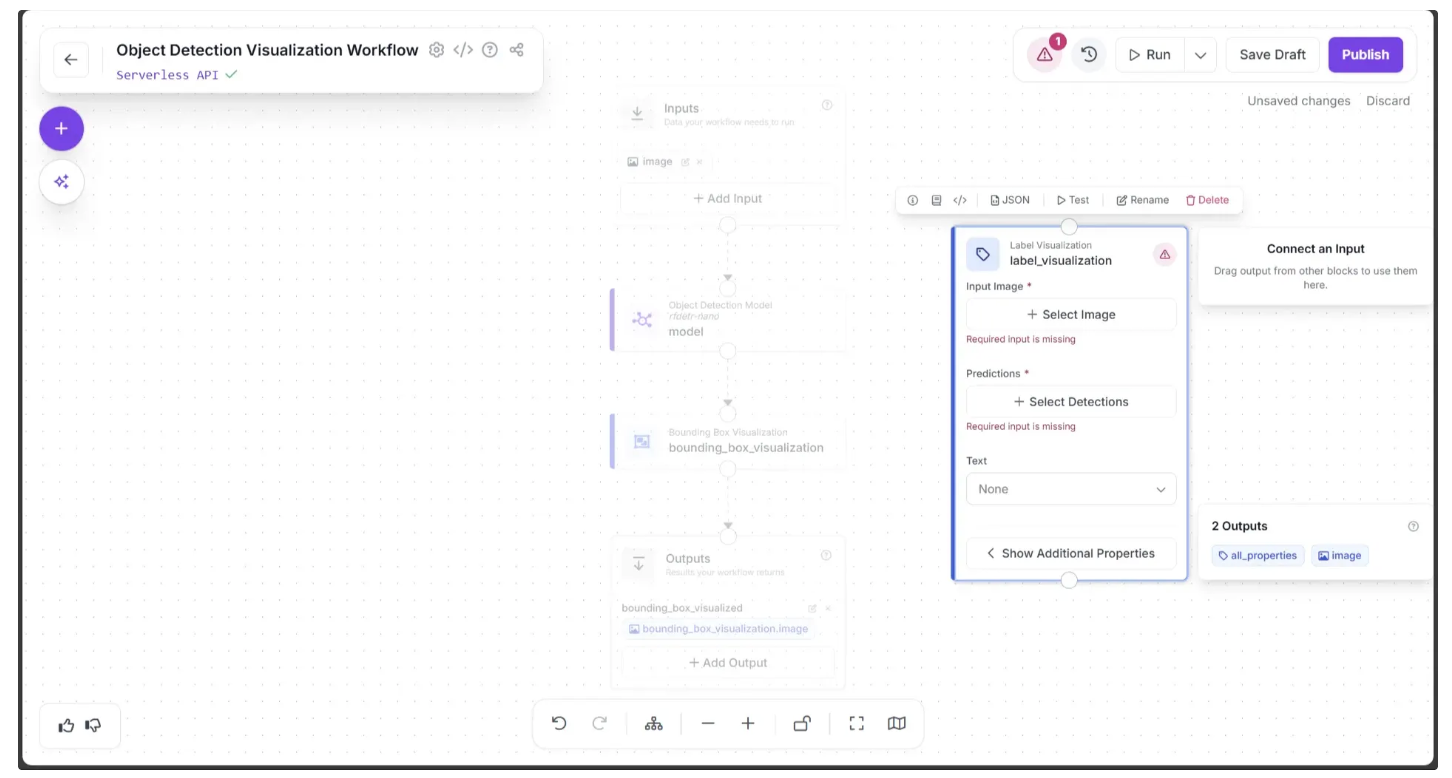Click the undo icon in bottom toolbar
This screenshot has height=778, width=1452.
559,724
